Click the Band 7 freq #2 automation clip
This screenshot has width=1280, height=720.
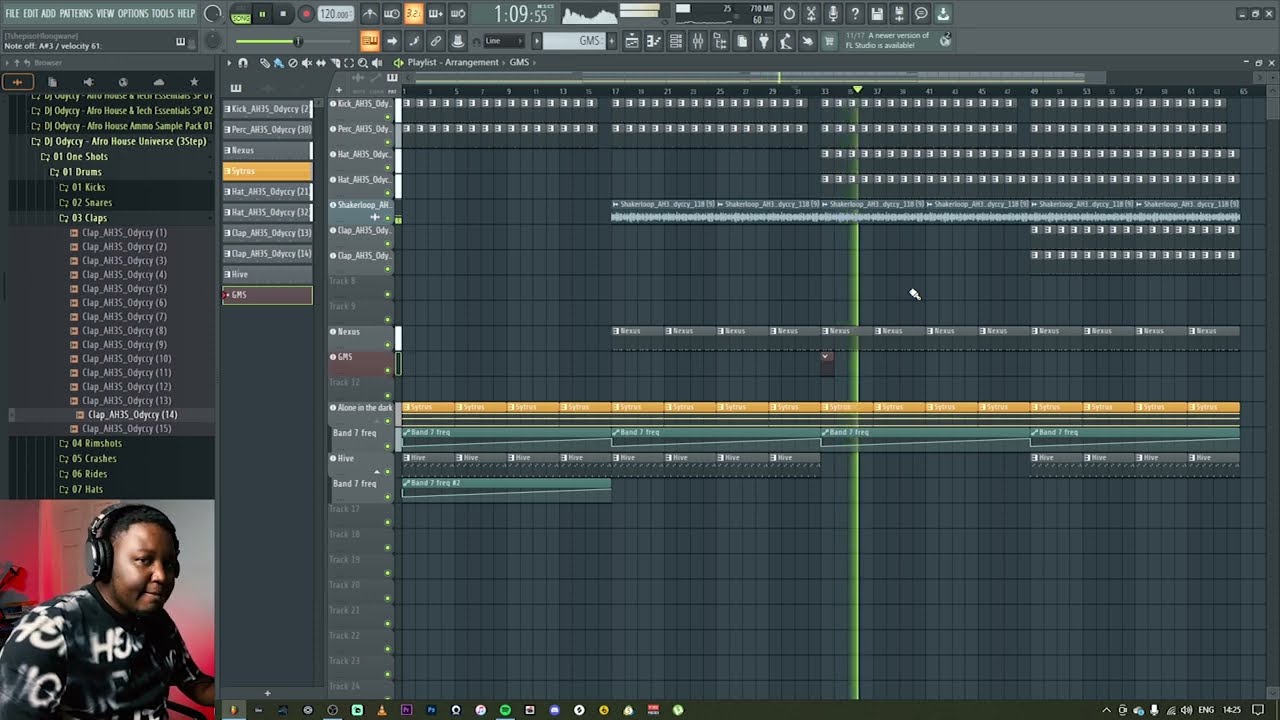pos(506,488)
